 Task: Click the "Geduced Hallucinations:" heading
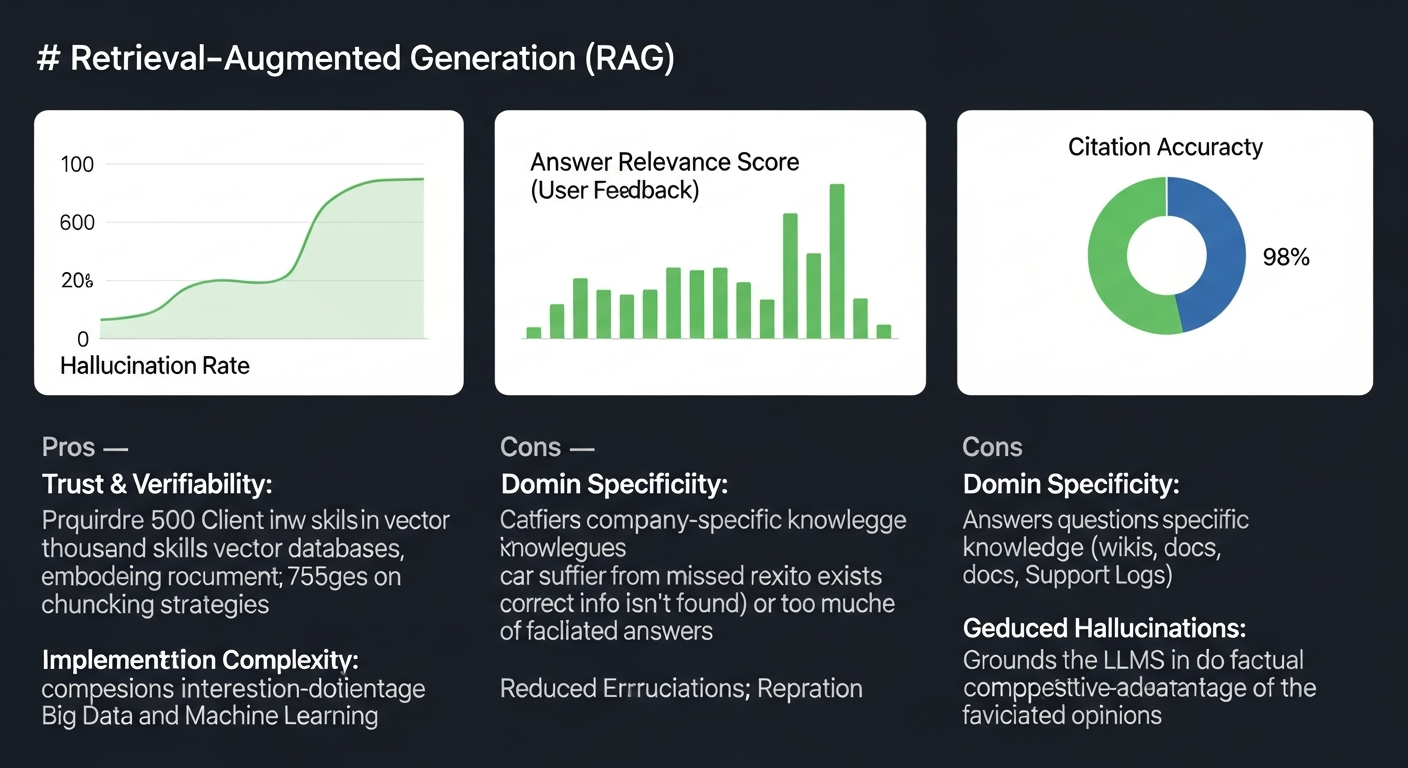1104,629
